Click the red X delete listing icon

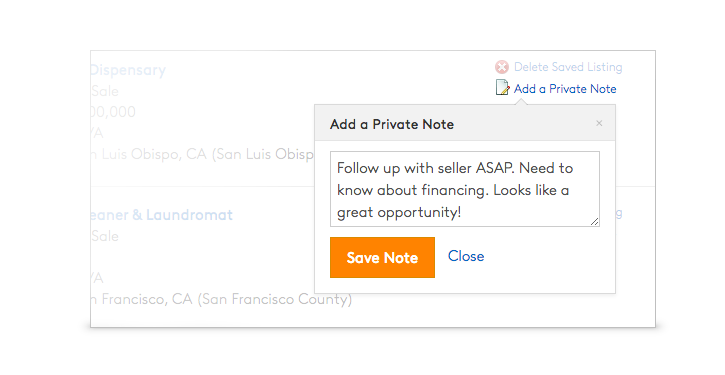502,68
